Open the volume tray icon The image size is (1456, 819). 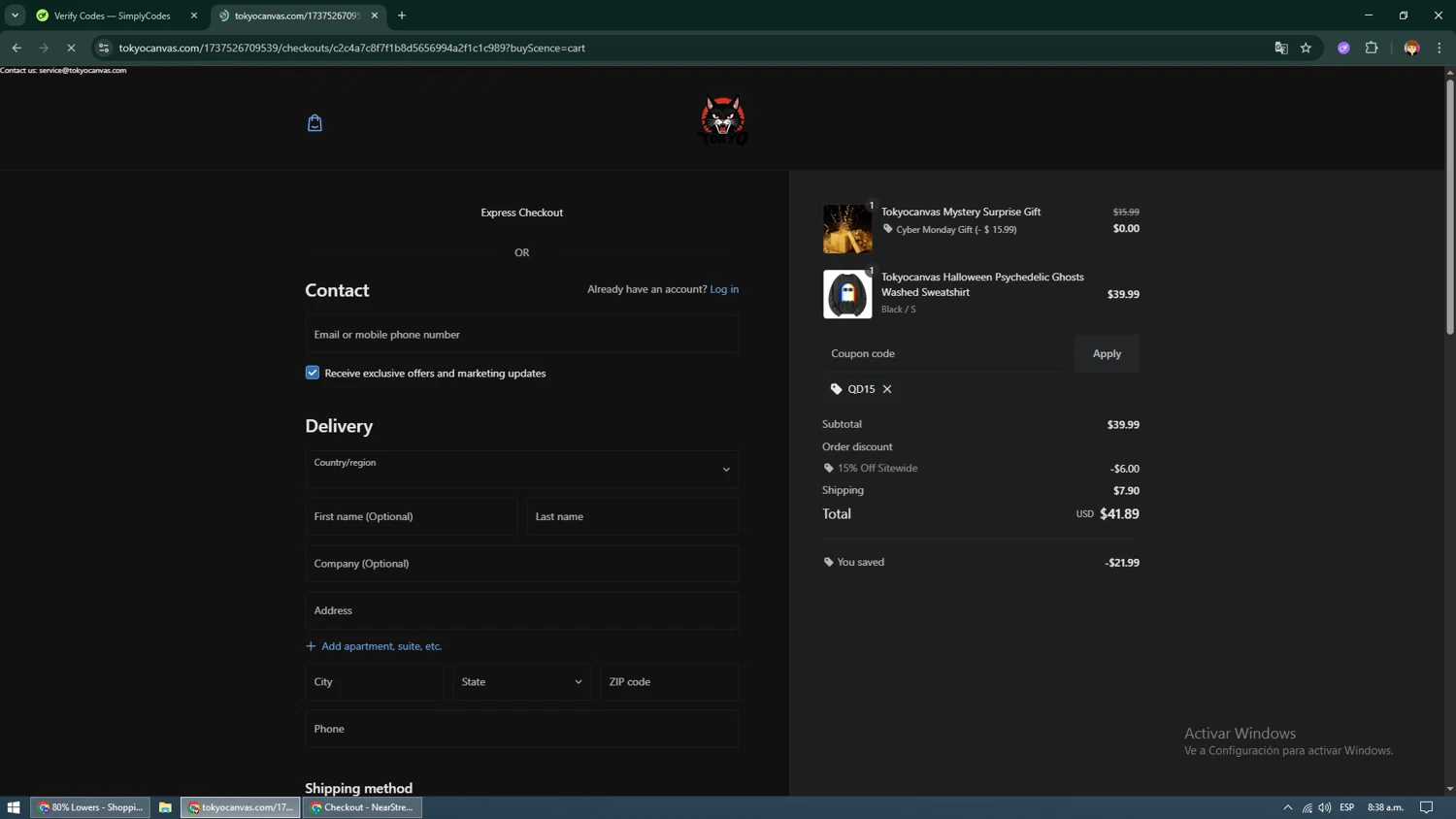(1325, 807)
